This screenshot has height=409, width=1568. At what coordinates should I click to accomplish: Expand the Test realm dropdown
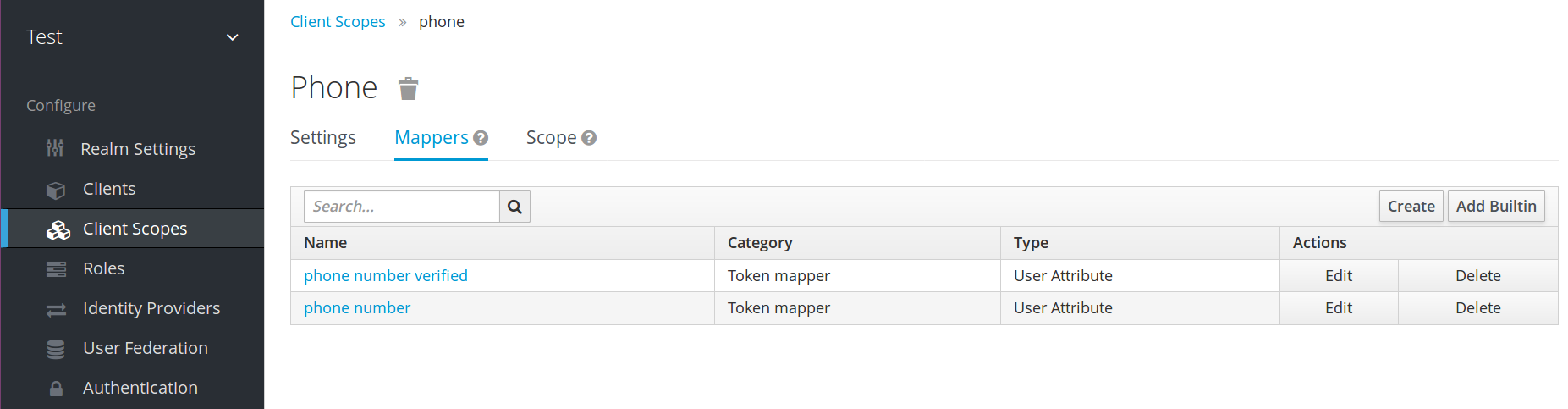coord(232,37)
